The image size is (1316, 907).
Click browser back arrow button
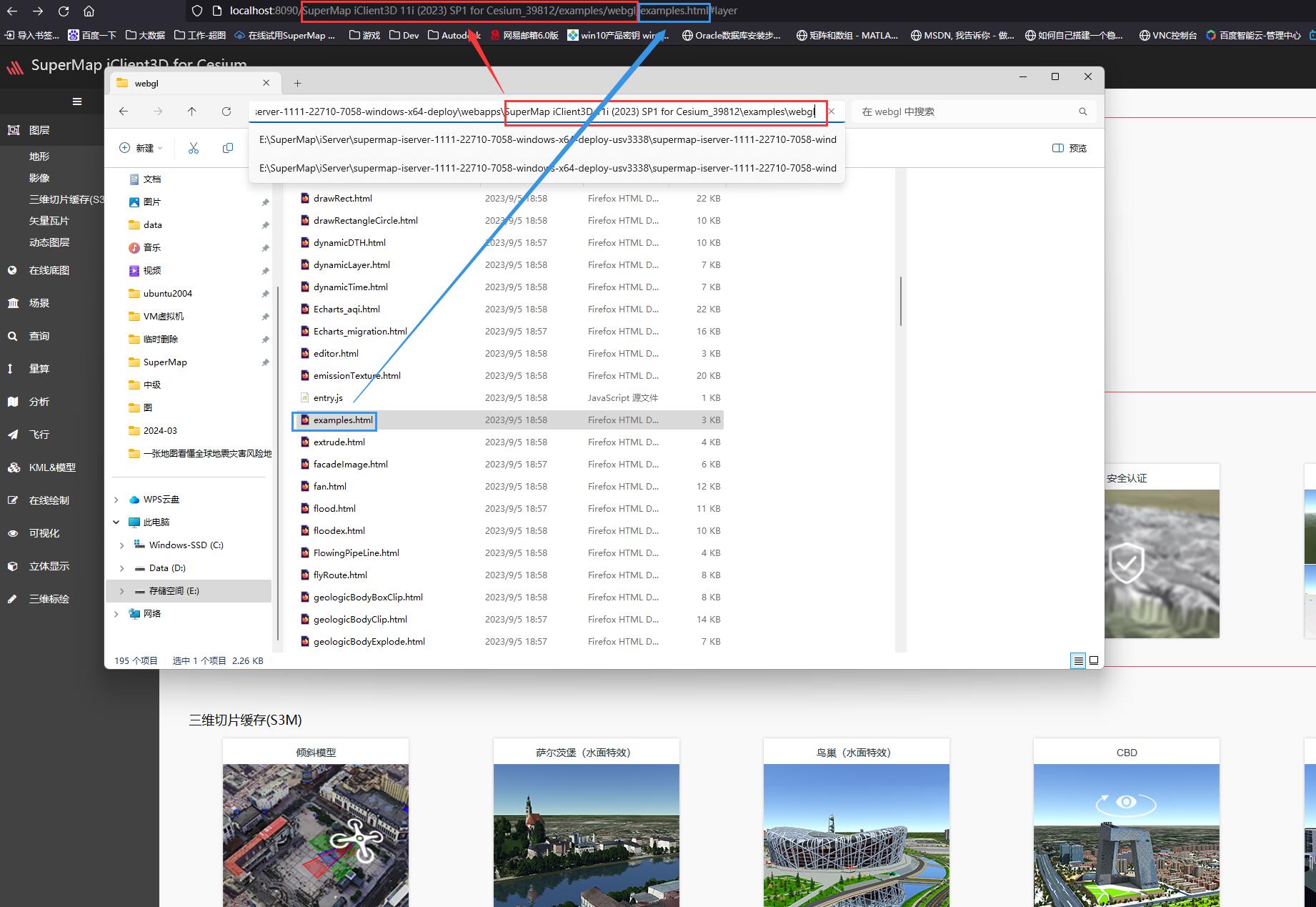[12, 11]
